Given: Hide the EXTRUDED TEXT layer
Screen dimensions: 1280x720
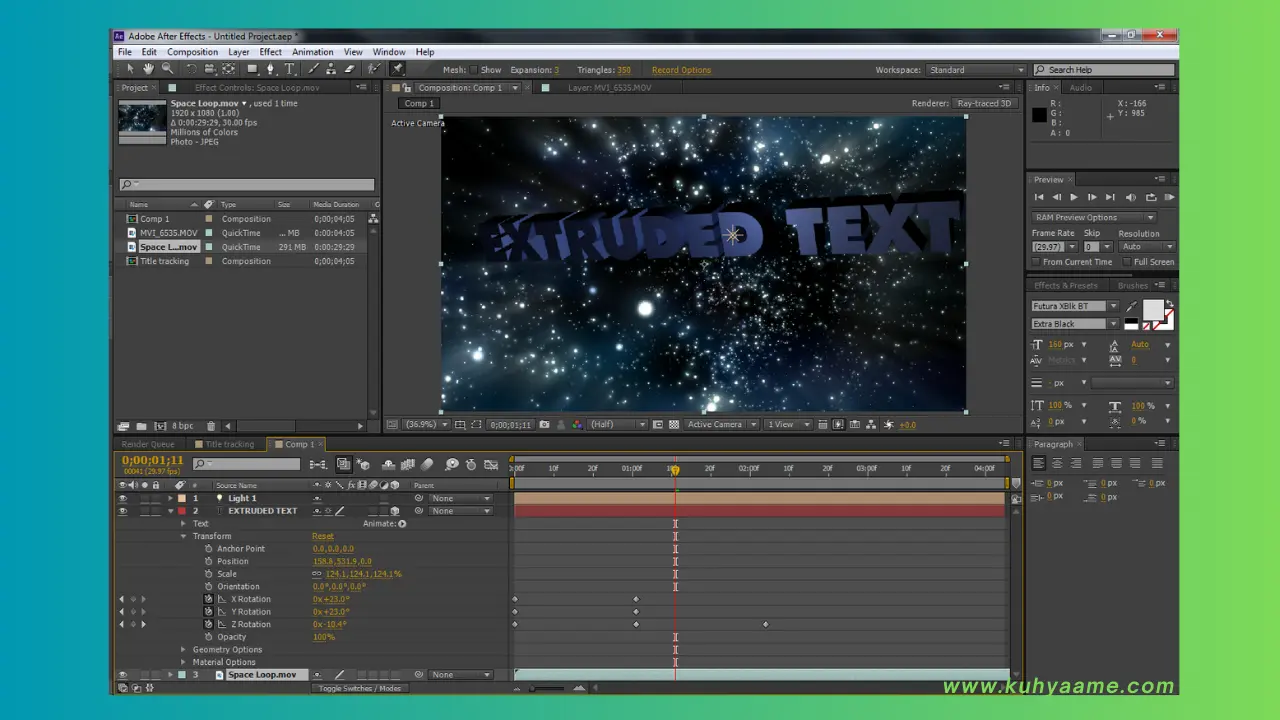Looking at the screenshot, I should (123, 511).
